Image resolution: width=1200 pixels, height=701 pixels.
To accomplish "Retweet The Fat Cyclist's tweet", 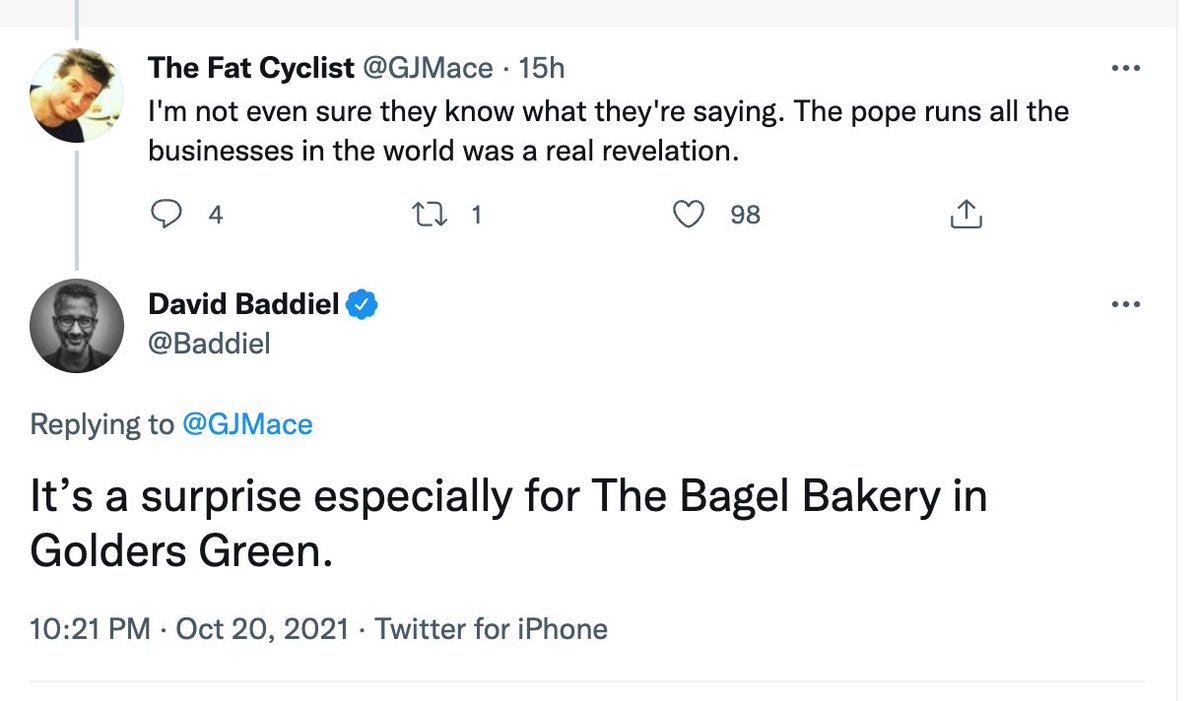I will (x=430, y=214).
